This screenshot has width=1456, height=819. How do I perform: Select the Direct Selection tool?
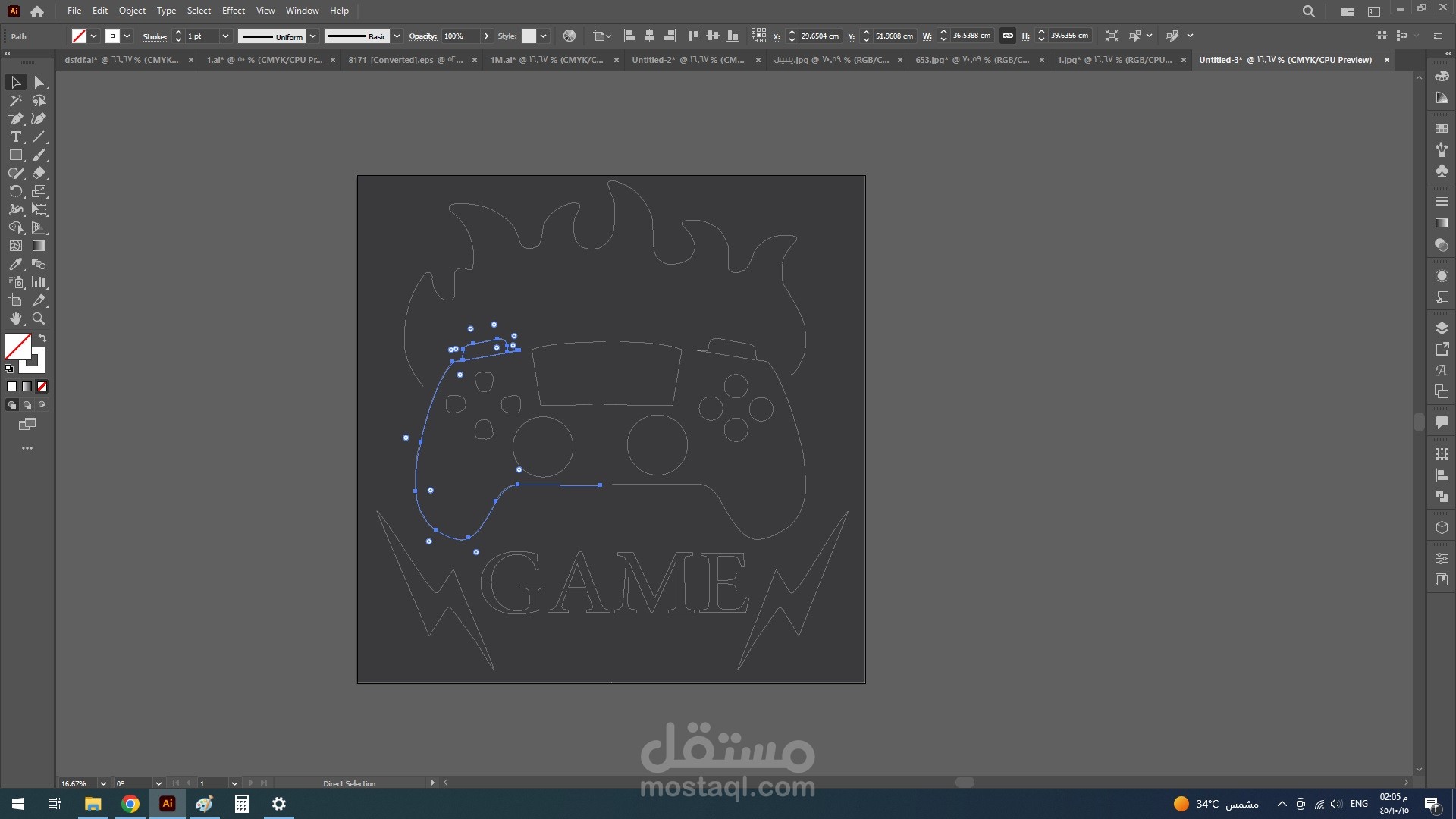39,82
